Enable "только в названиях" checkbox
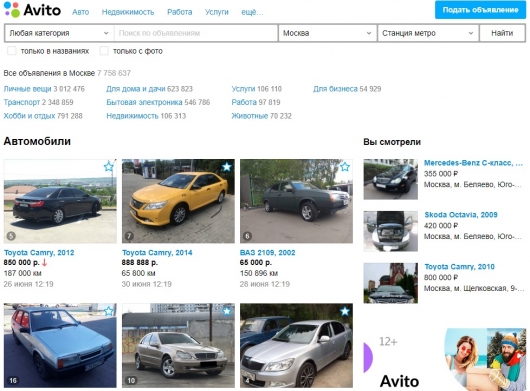This screenshot has width=530, height=391. pyautogui.click(x=12, y=51)
